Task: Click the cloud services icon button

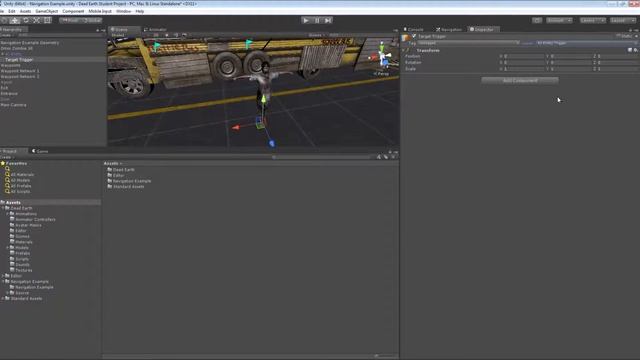Action: pyautogui.click(x=537, y=20)
